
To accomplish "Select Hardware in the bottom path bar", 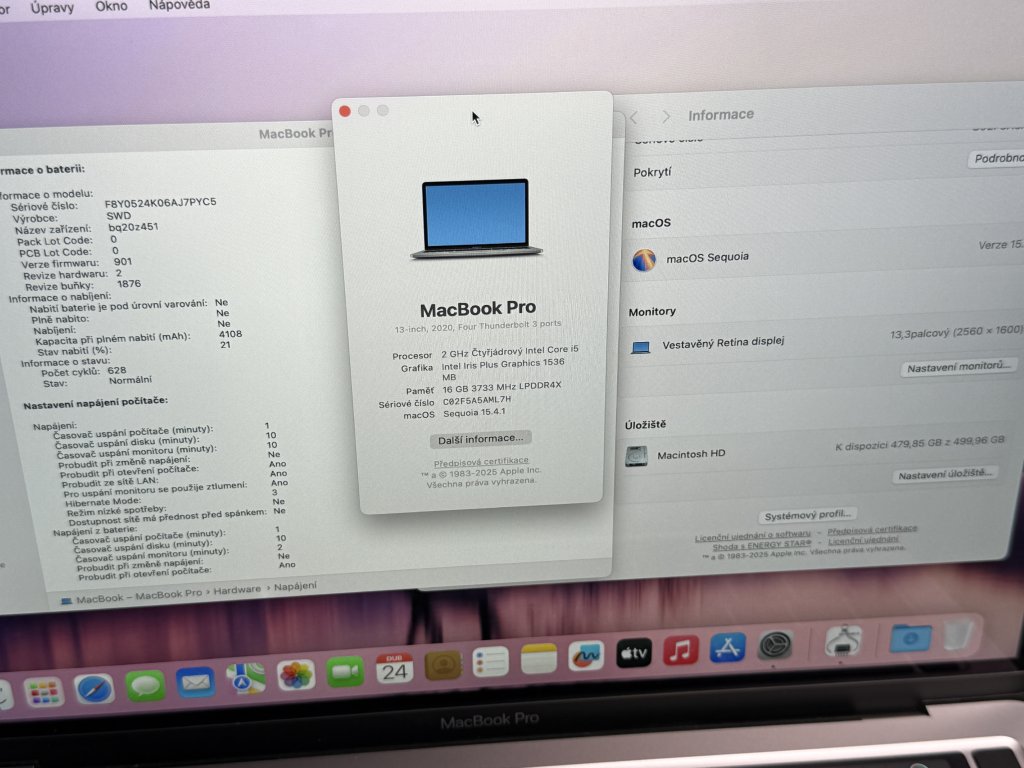I will coord(236,590).
